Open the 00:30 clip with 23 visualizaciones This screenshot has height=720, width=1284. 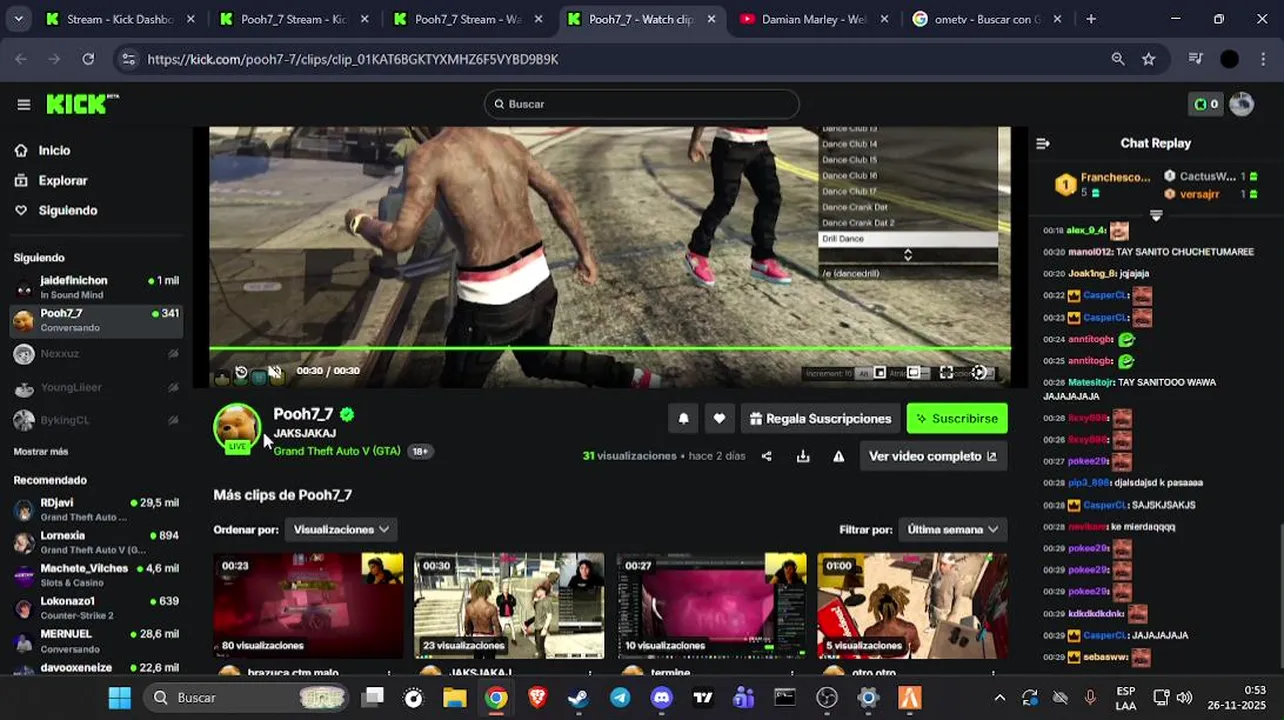pyautogui.click(x=509, y=606)
